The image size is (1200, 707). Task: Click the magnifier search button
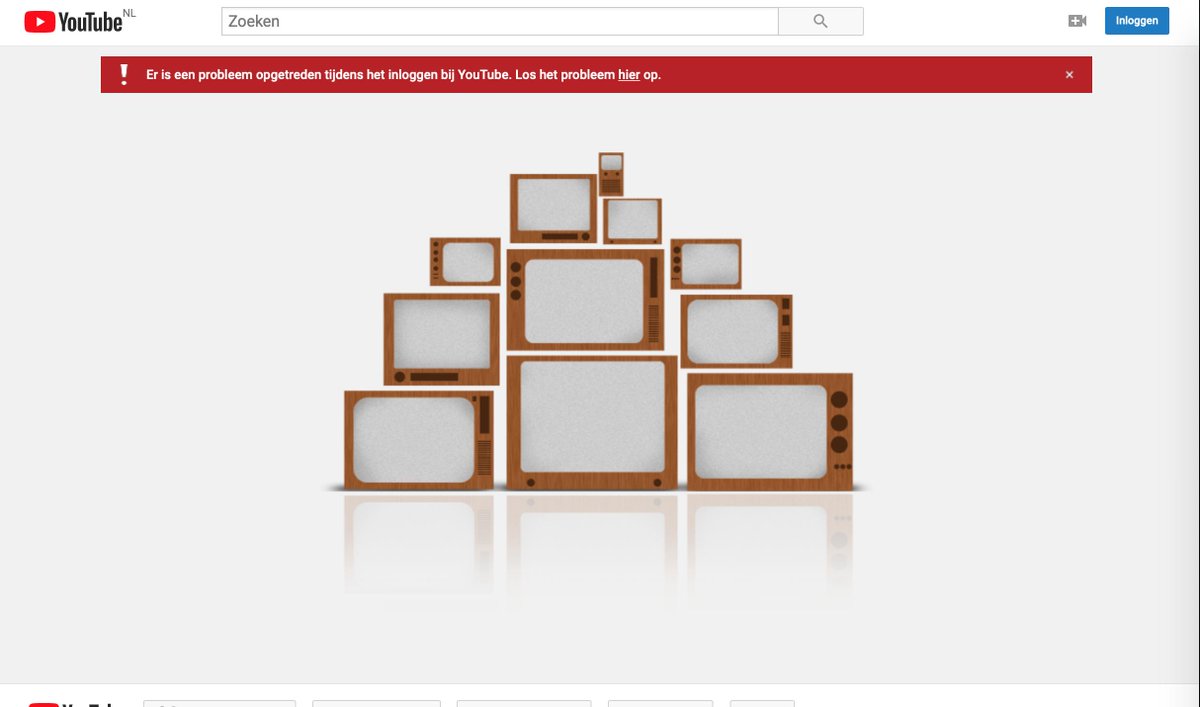[821, 21]
